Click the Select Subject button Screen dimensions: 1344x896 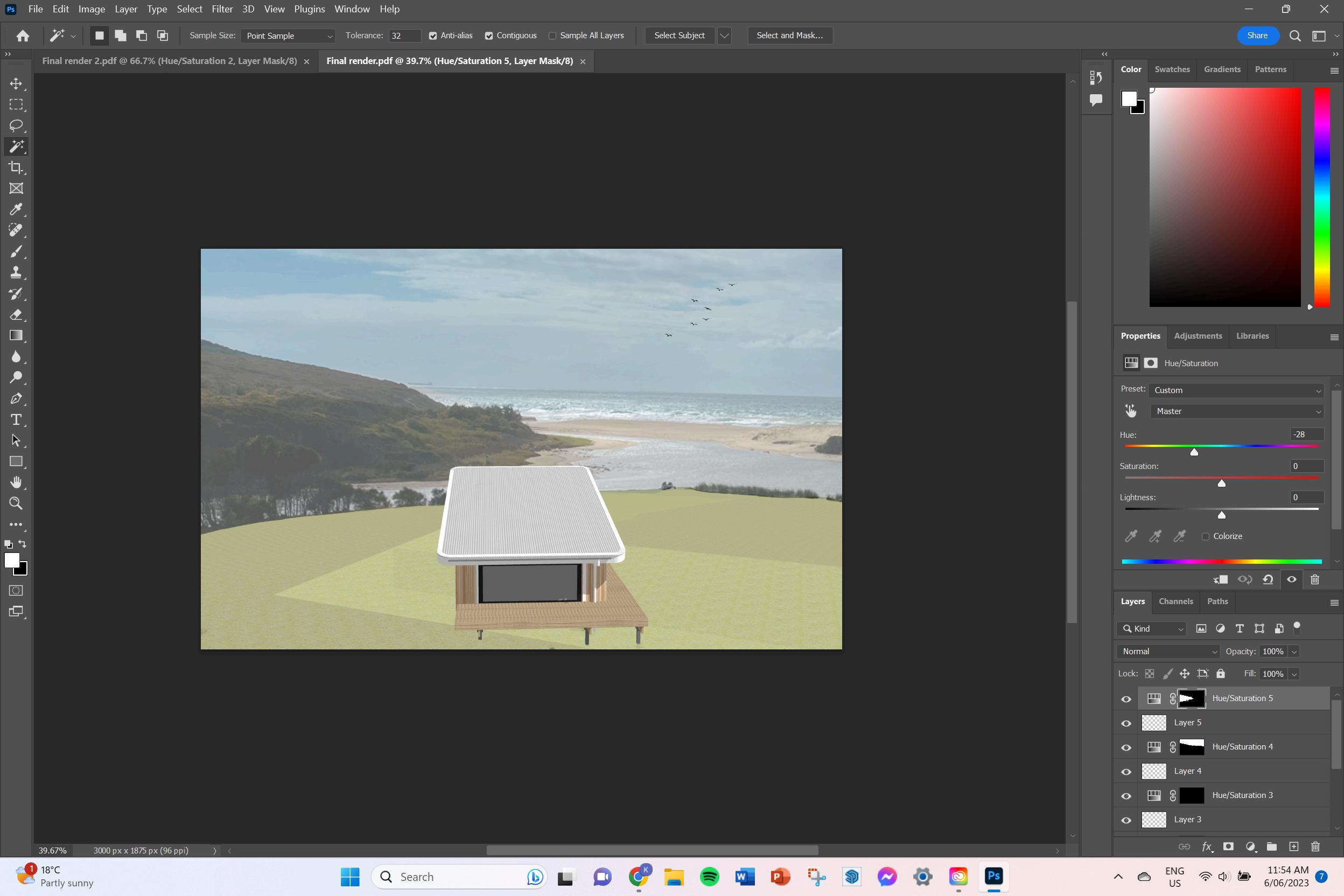coord(679,36)
